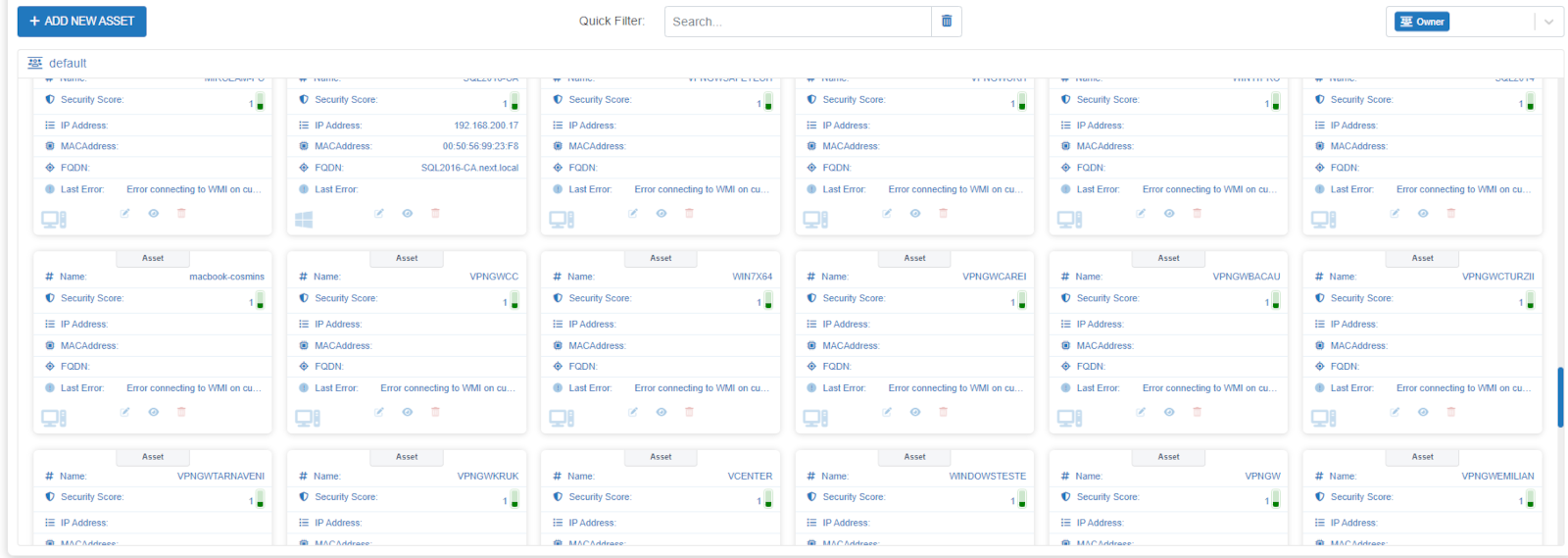This screenshot has height=558, width=1568.
Task: Select the Asset tab above WINDOWSTESTE card
Action: click(x=914, y=457)
